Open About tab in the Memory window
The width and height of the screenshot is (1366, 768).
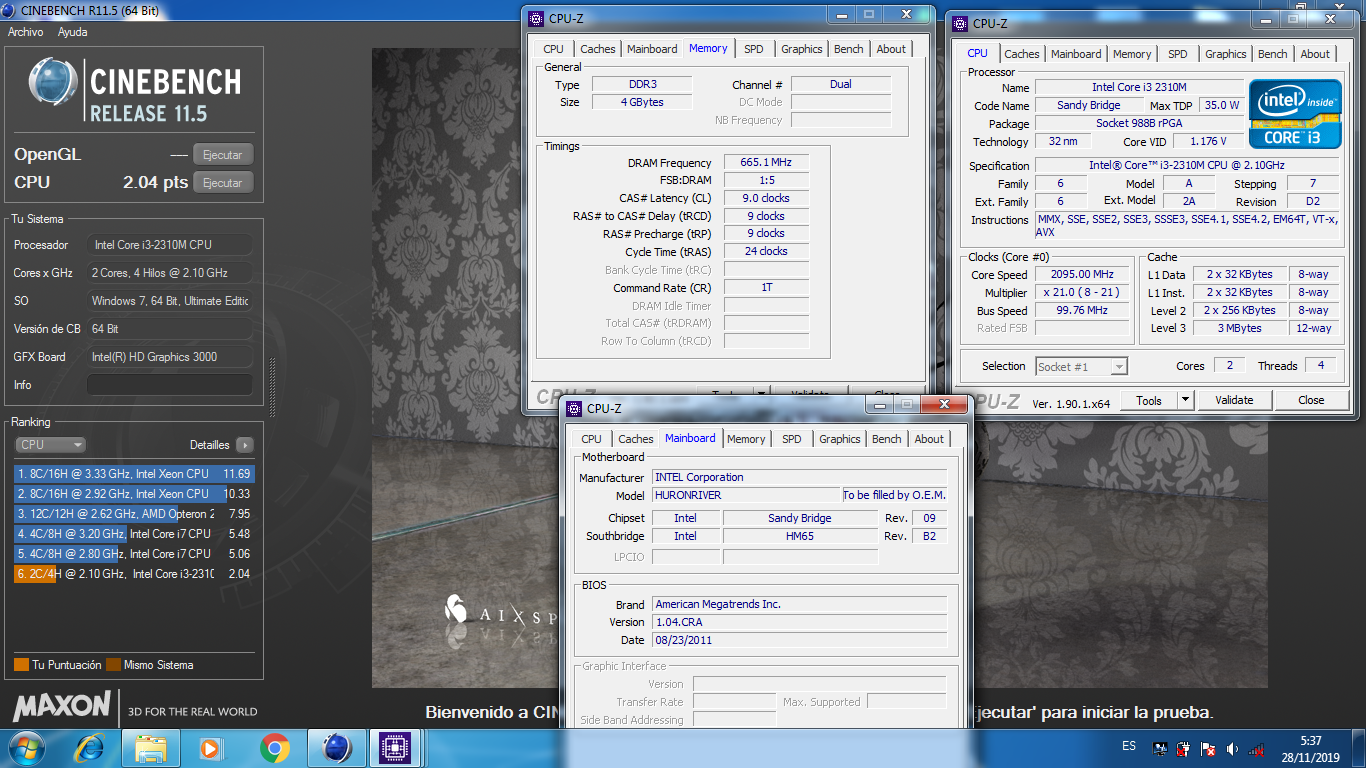point(891,49)
